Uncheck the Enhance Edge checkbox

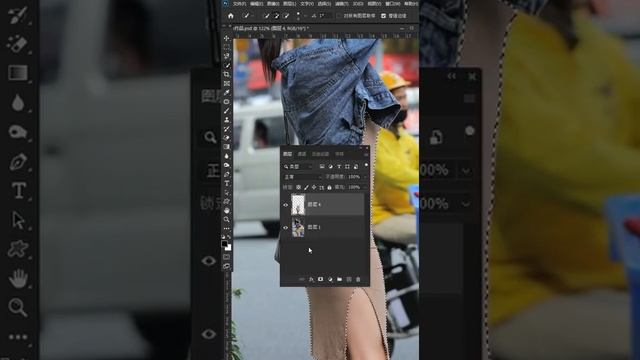coord(383,16)
